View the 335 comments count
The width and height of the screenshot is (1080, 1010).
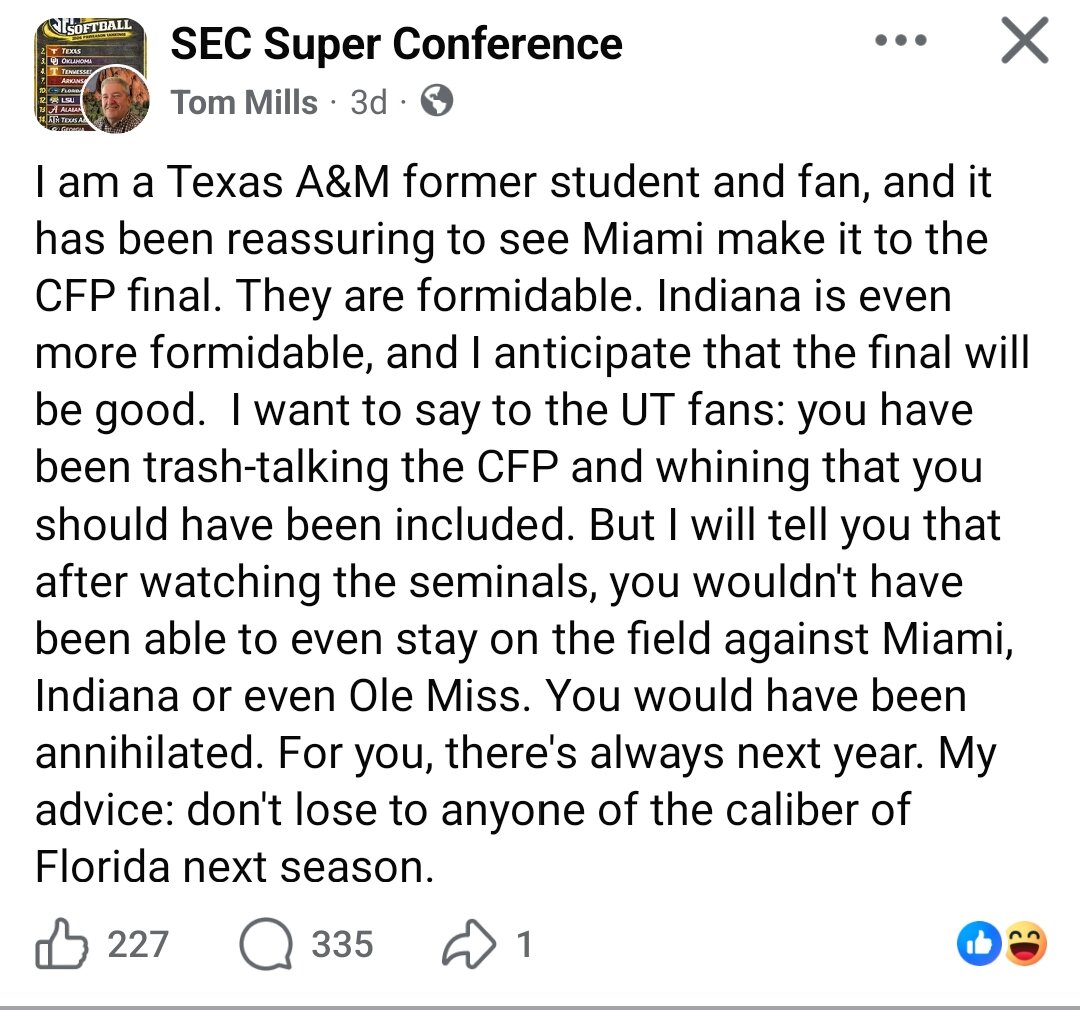[x=342, y=945]
